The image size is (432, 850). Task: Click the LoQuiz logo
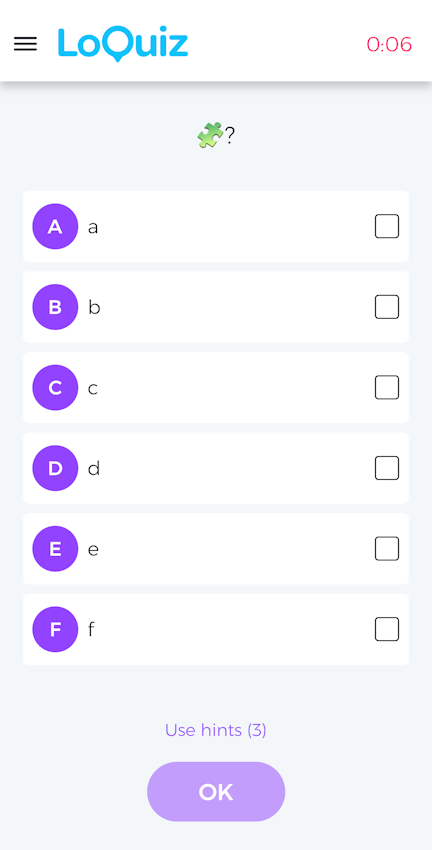pos(123,44)
